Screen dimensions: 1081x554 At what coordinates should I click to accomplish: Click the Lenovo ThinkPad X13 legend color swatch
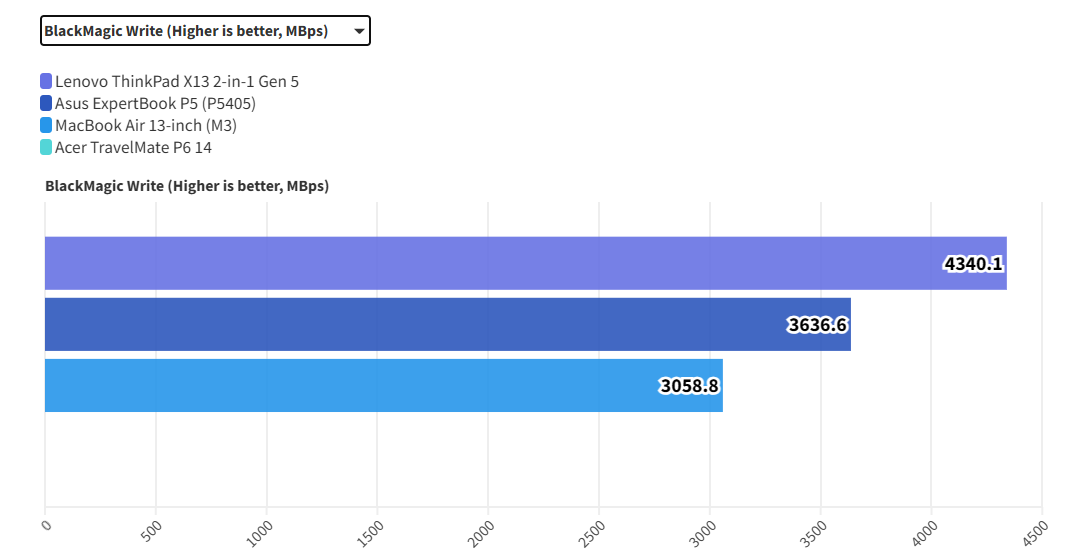tap(46, 82)
